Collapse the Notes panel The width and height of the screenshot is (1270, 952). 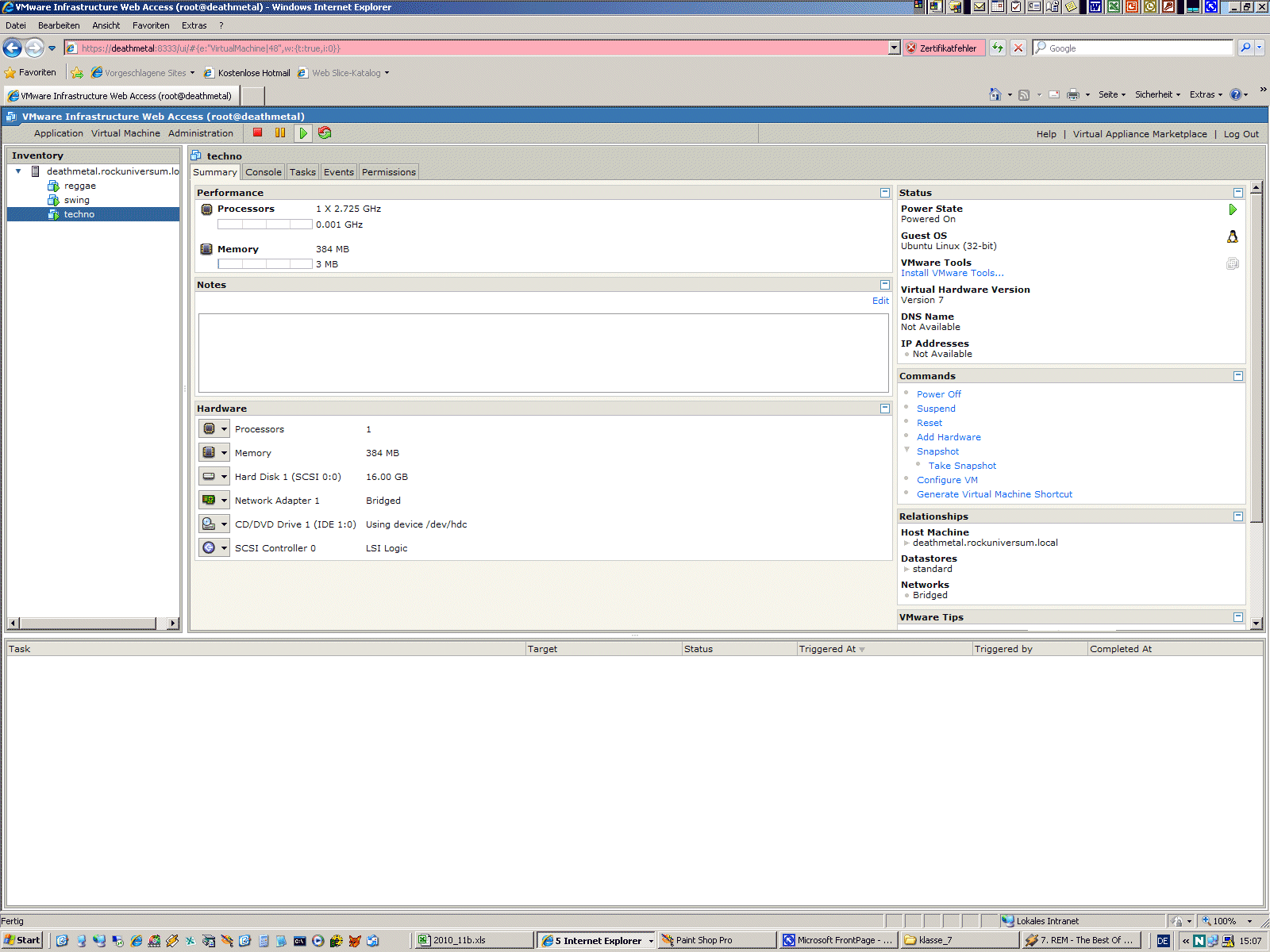tap(885, 285)
